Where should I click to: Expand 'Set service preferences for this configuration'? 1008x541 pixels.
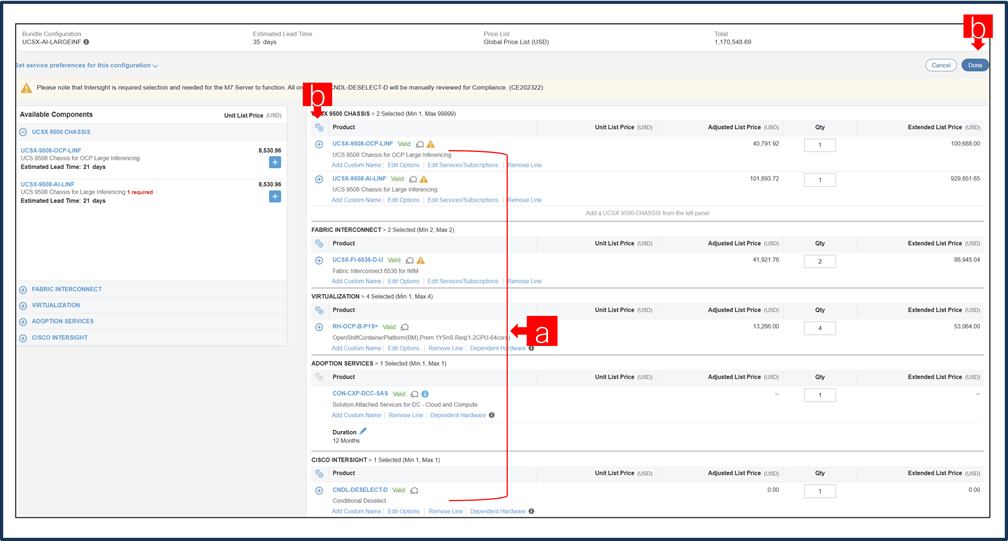click(87, 66)
